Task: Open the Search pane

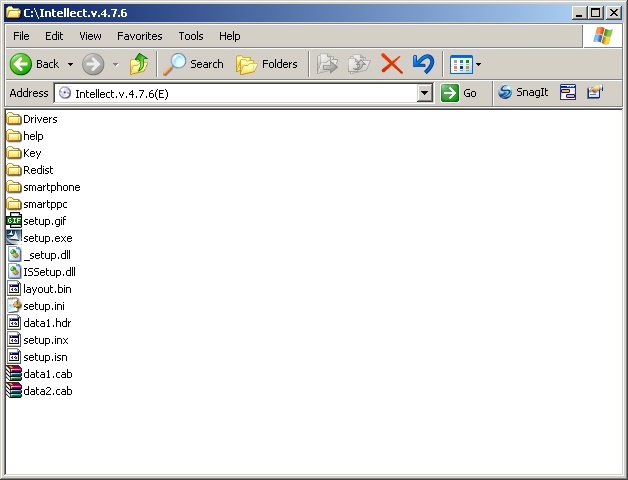Action: (x=193, y=64)
